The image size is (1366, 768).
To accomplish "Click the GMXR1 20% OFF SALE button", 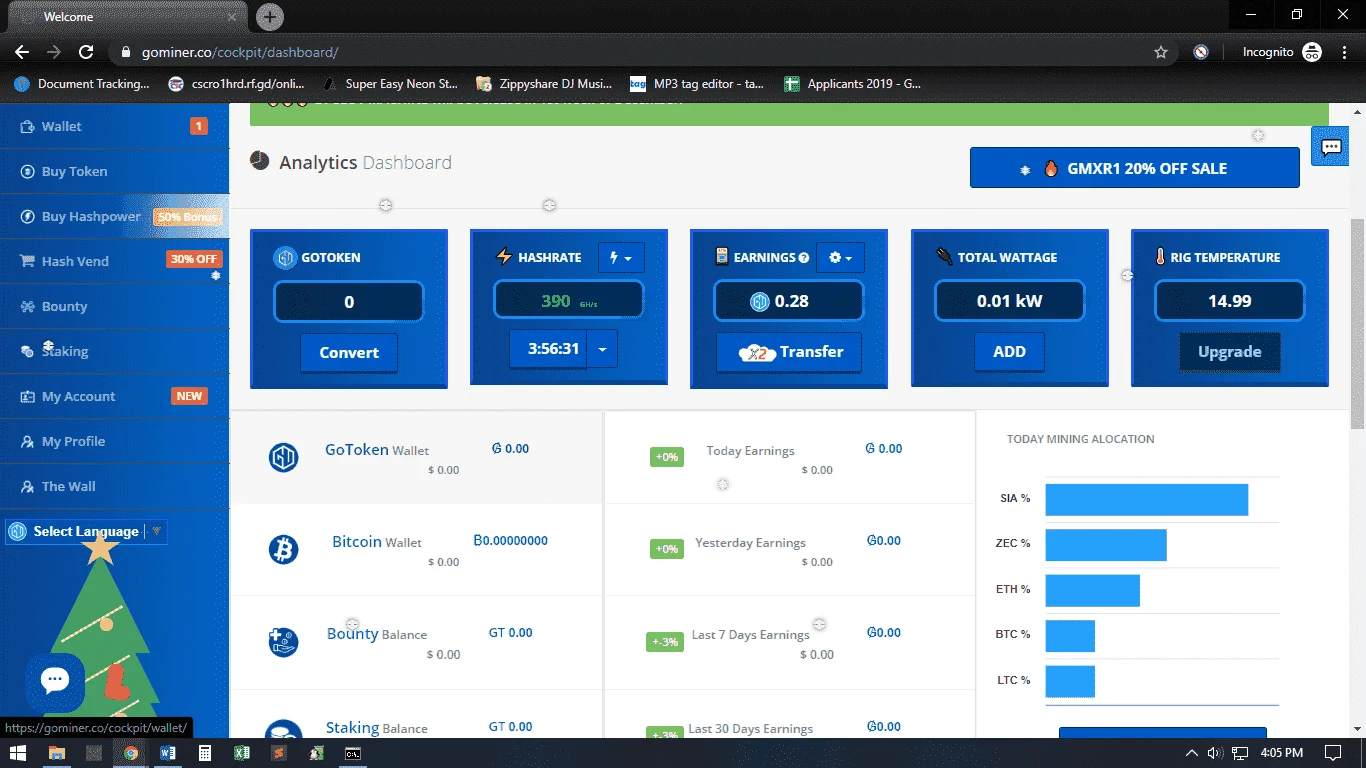I will [x=1135, y=168].
